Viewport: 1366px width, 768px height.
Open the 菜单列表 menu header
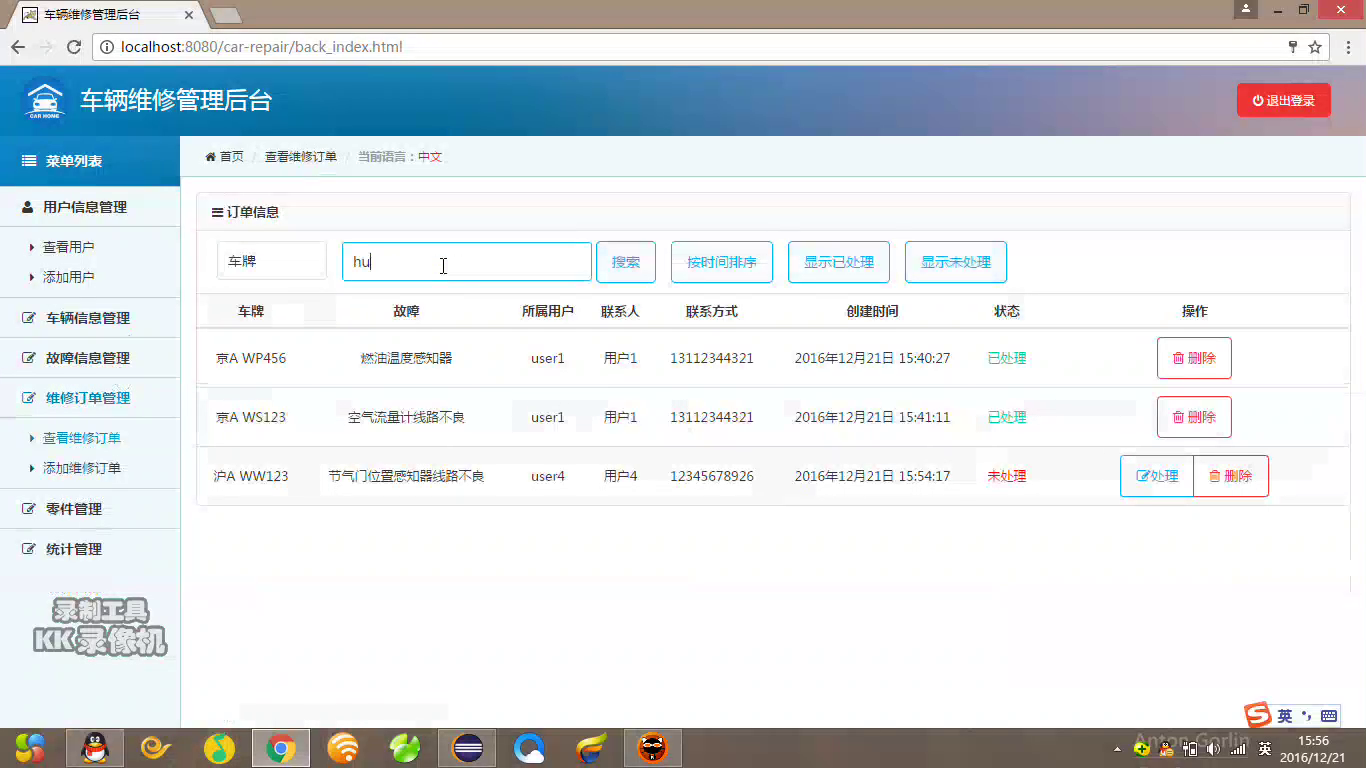pos(90,161)
